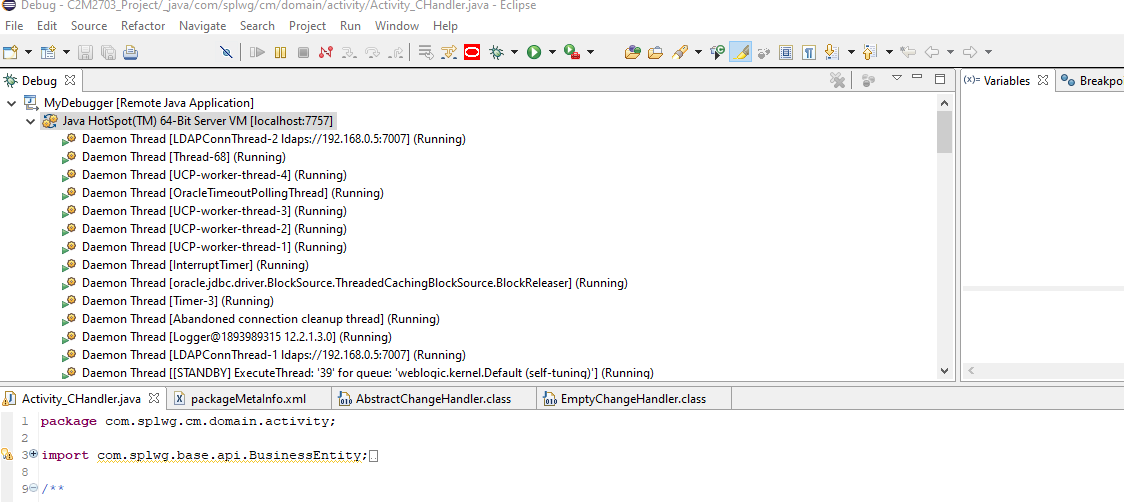
Task: Open the Debug view menu triangle
Action: [896, 78]
